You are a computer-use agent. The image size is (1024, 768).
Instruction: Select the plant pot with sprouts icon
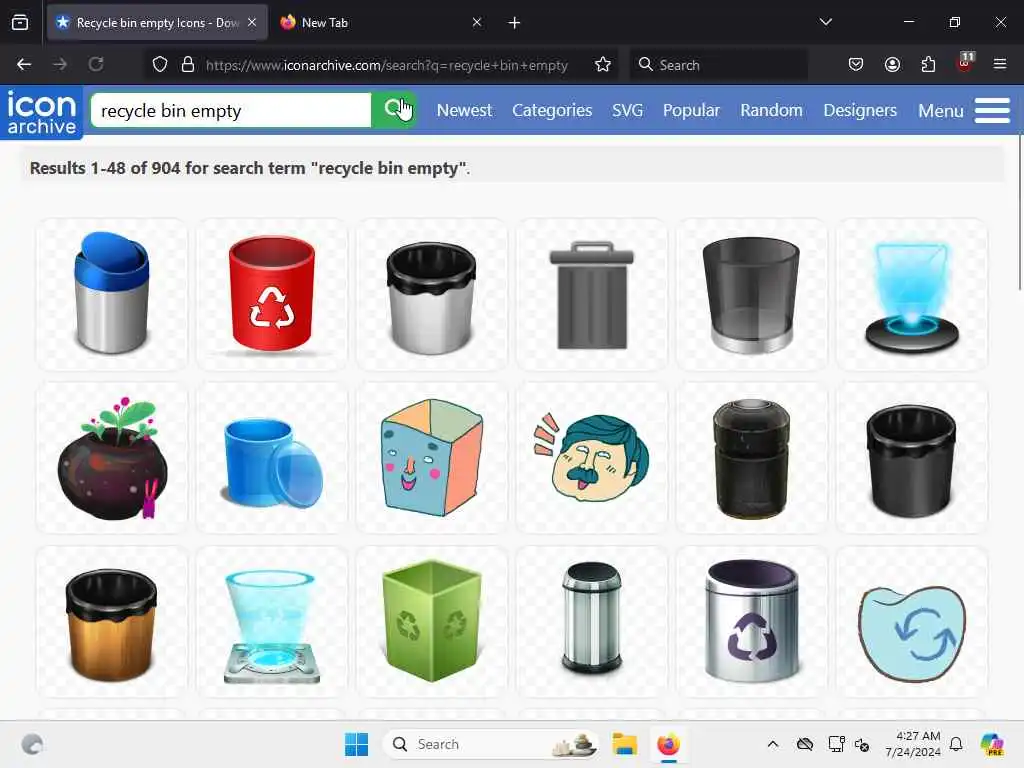click(112, 458)
